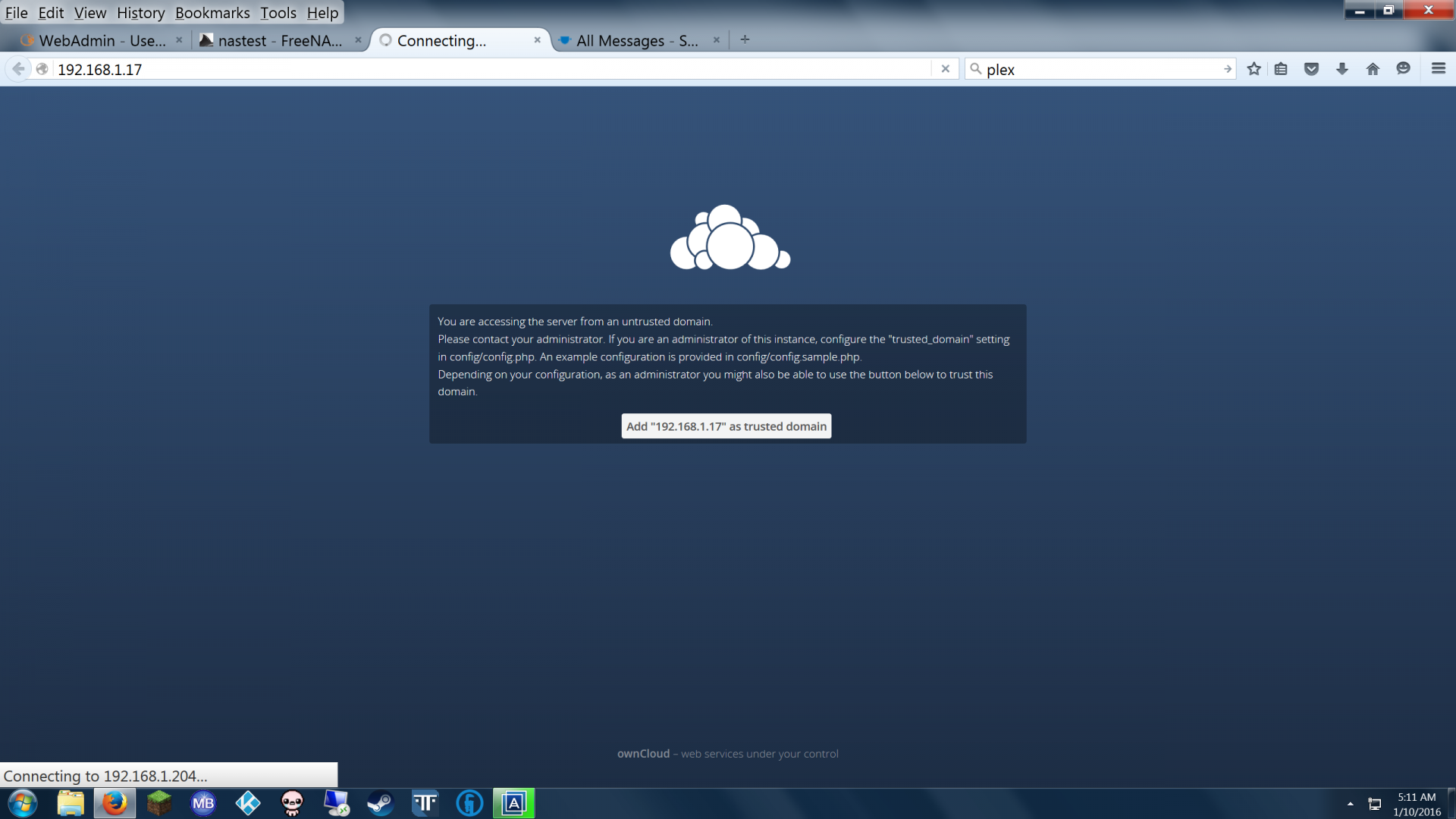Stop loading with the address bar X
The height and width of the screenshot is (819, 1456).
point(945,69)
